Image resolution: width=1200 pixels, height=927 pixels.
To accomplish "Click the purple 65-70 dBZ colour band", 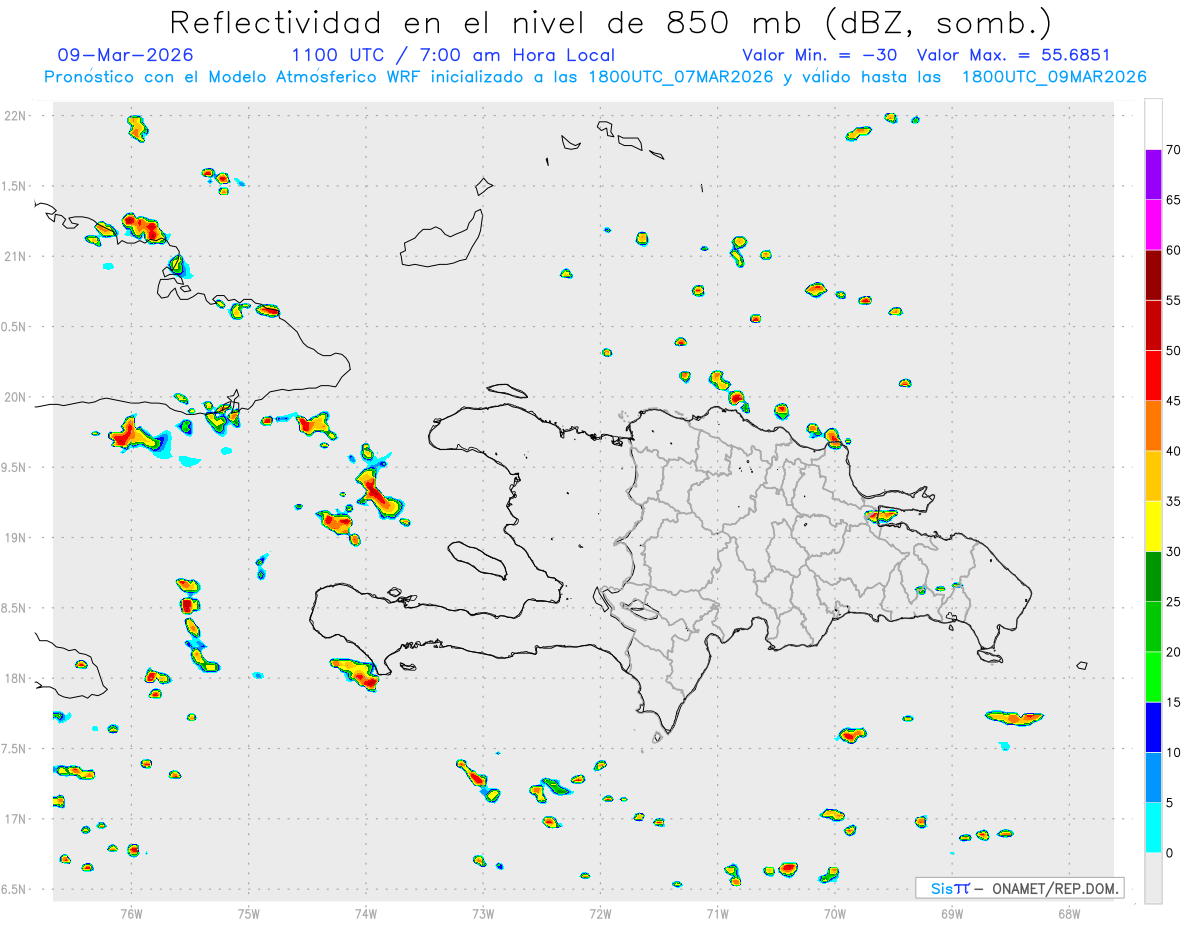I will (x=1154, y=175).
